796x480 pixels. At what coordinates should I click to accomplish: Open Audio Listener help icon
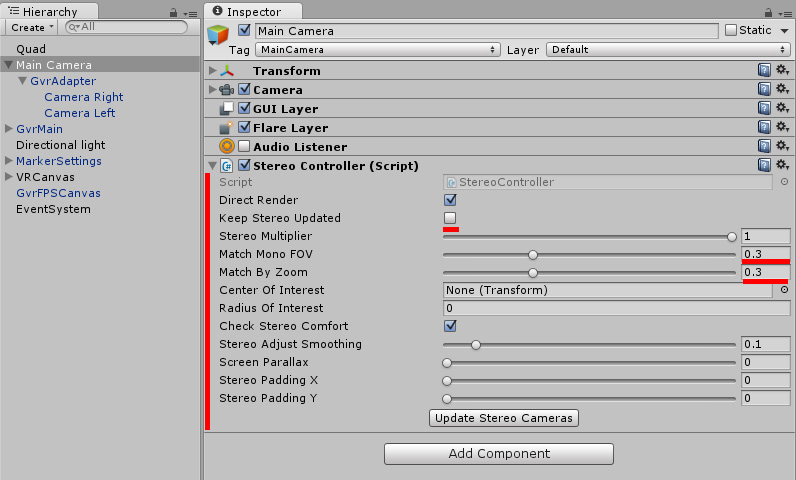tap(764, 146)
